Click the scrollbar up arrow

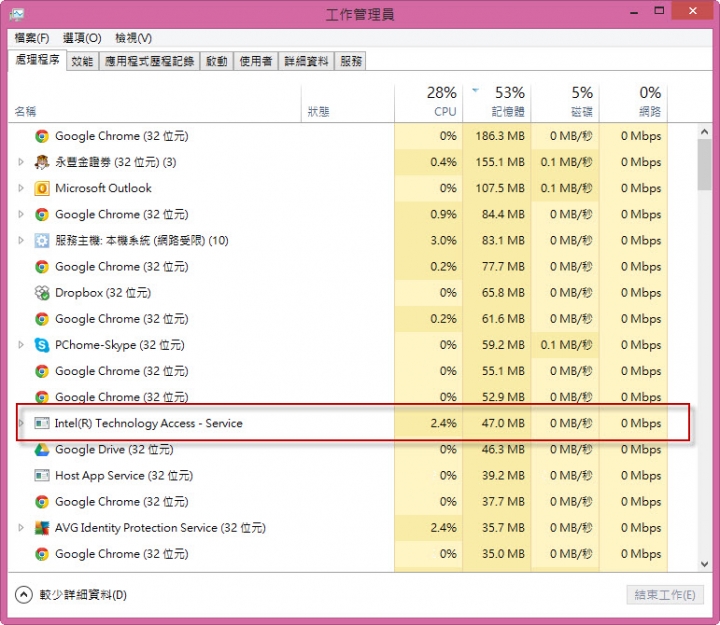pos(704,132)
